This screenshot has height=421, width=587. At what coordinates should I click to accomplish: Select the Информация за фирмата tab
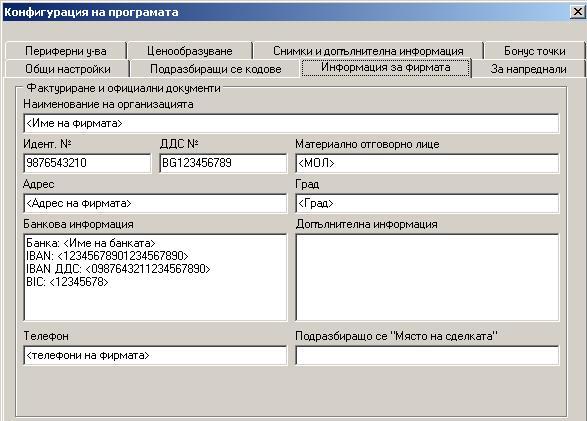click(x=386, y=67)
